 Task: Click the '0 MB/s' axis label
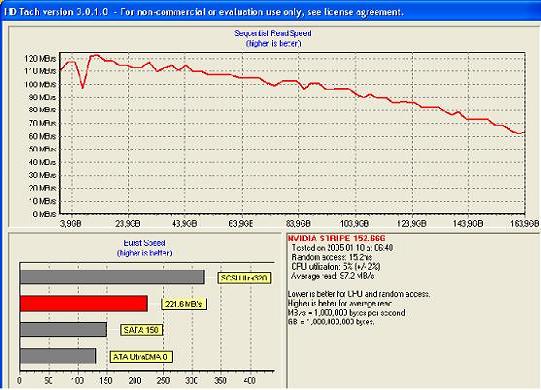44,214
